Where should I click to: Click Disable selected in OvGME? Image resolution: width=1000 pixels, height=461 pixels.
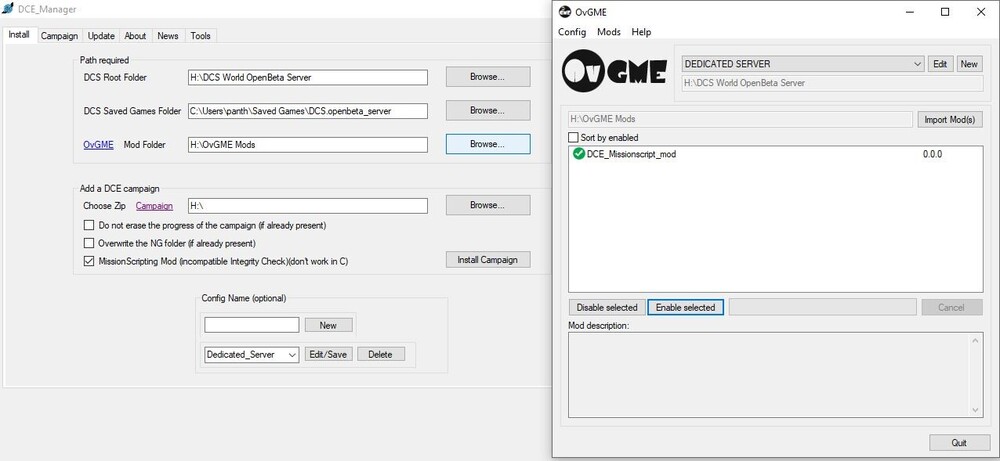click(x=607, y=307)
